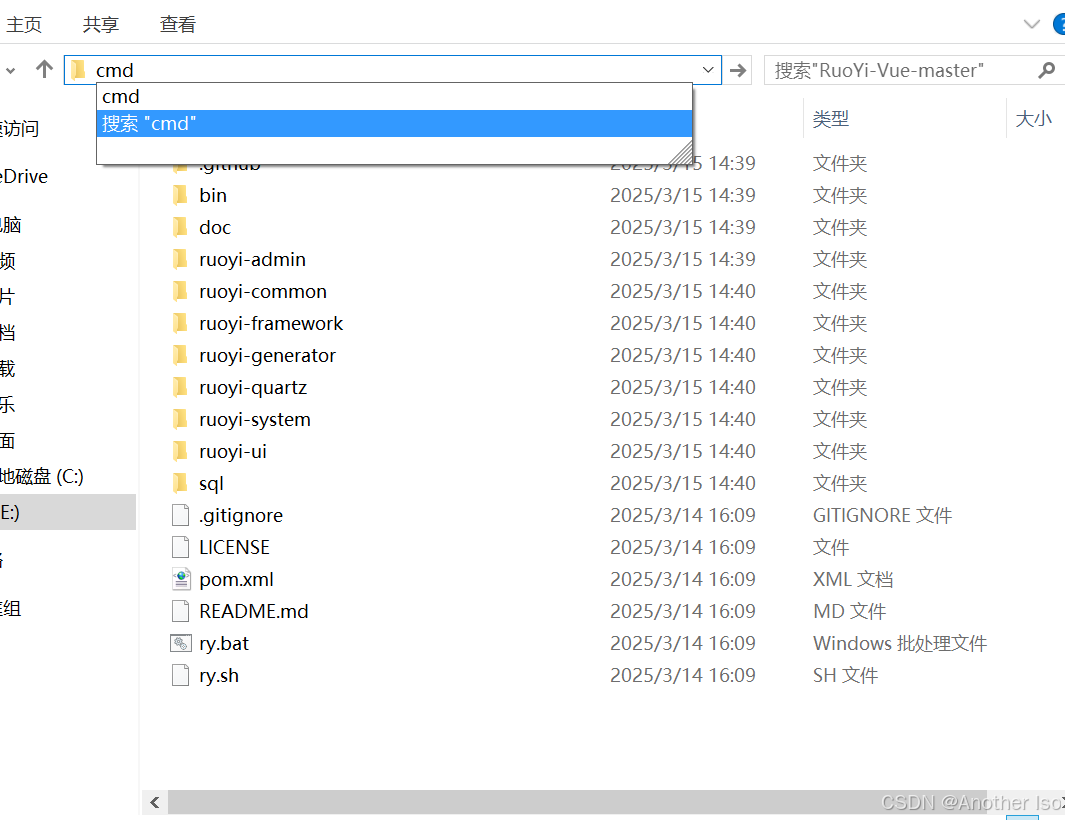Select the ruoyi-framework name text
This screenshot has height=820, width=1065.
(x=271, y=323)
